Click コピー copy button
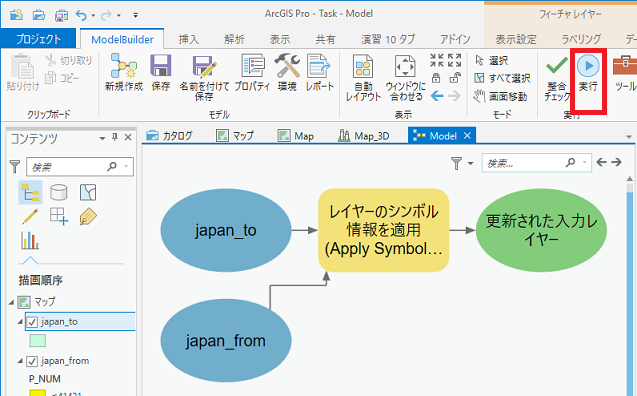Screen dimensions: 637x396 click(62, 78)
